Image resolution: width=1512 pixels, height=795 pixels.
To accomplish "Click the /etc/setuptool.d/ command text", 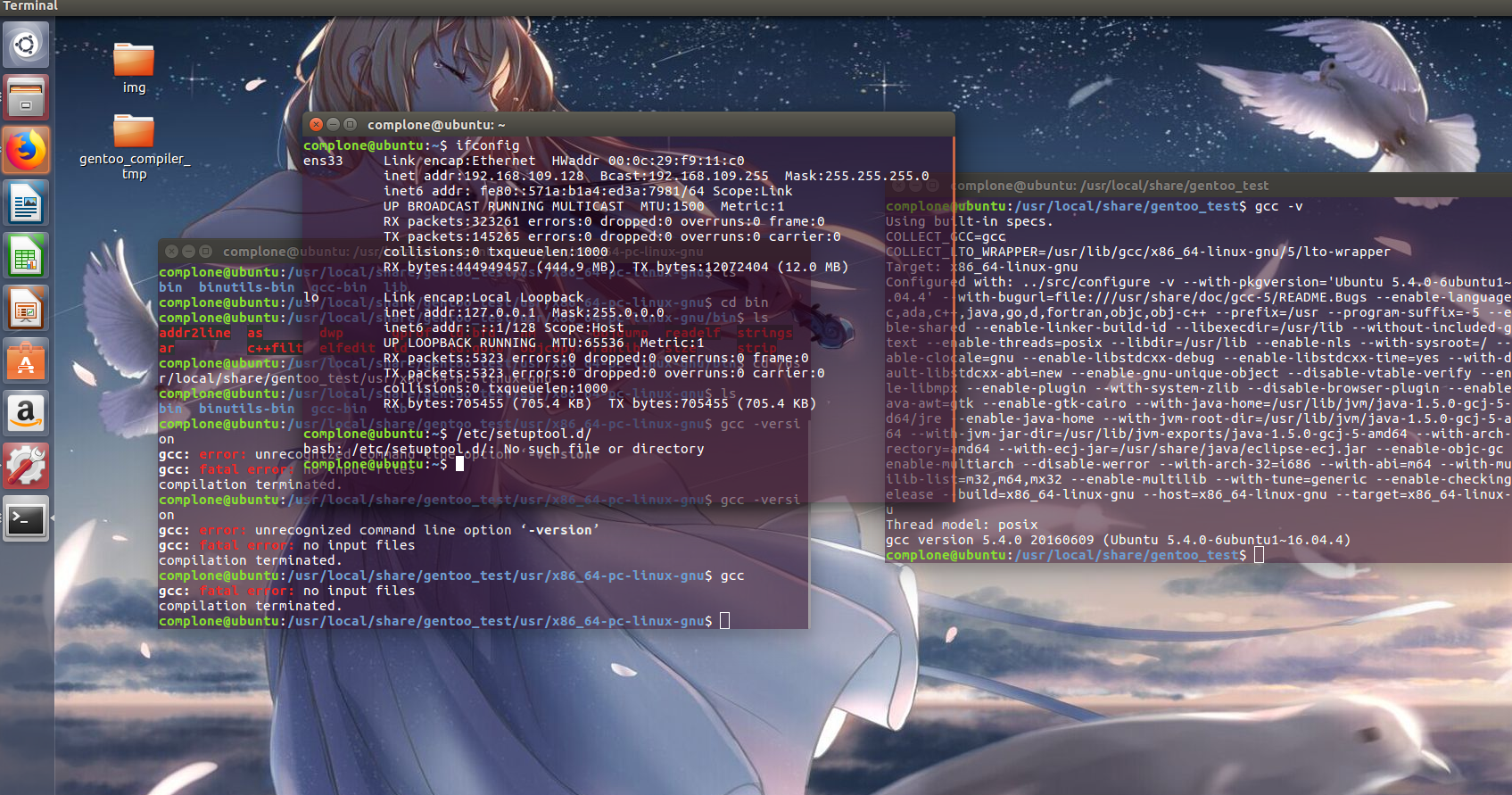I will 524,434.
